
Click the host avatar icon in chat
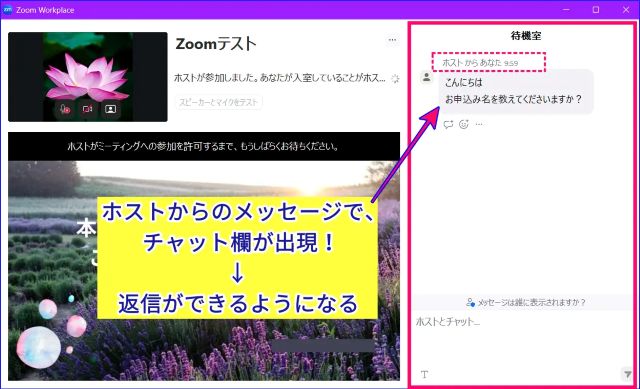click(x=427, y=77)
